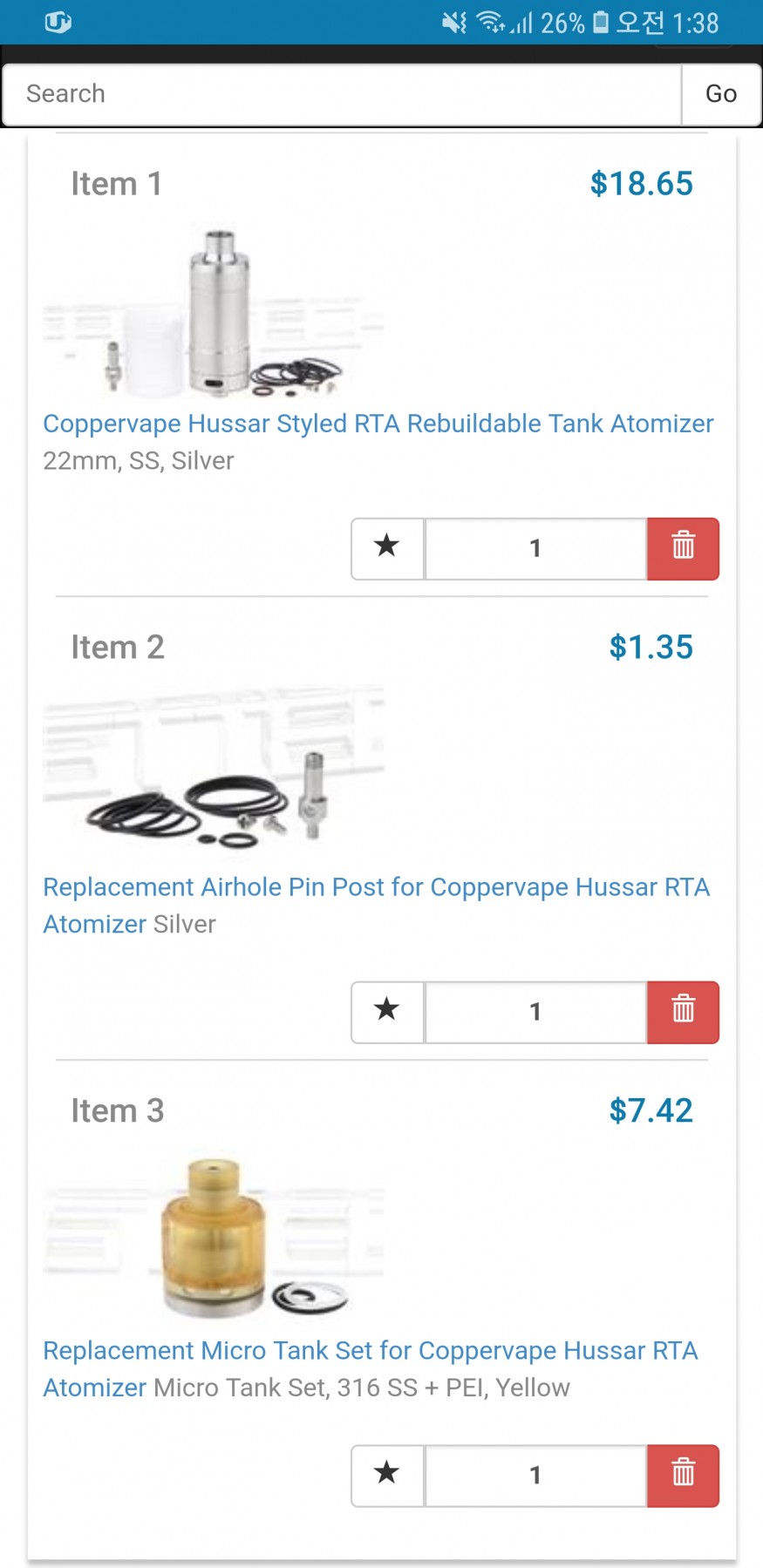Open Replacement Airhole Pin Post product link
The width and height of the screenshot is (763, 1568).
pos(376,887)
